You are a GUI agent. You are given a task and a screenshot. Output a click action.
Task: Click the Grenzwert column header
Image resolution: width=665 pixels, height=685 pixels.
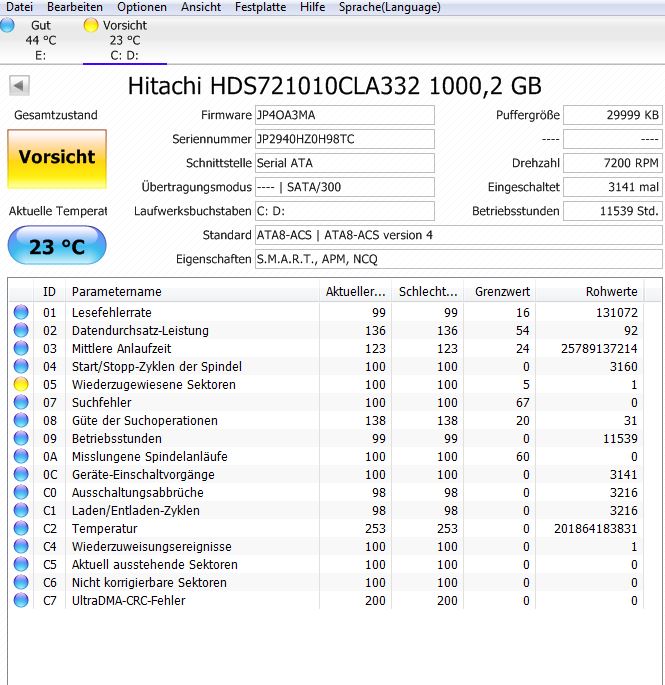pyautogui.click(x=499, y=291)
